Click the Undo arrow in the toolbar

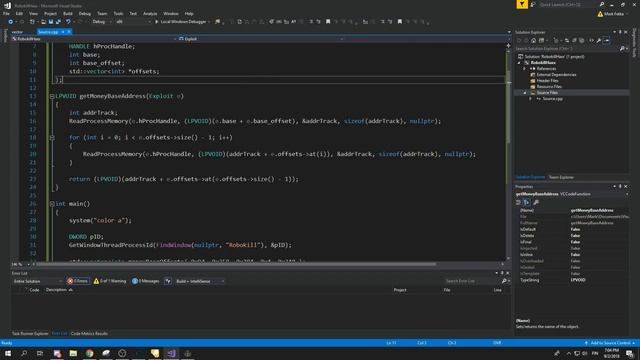68,22
